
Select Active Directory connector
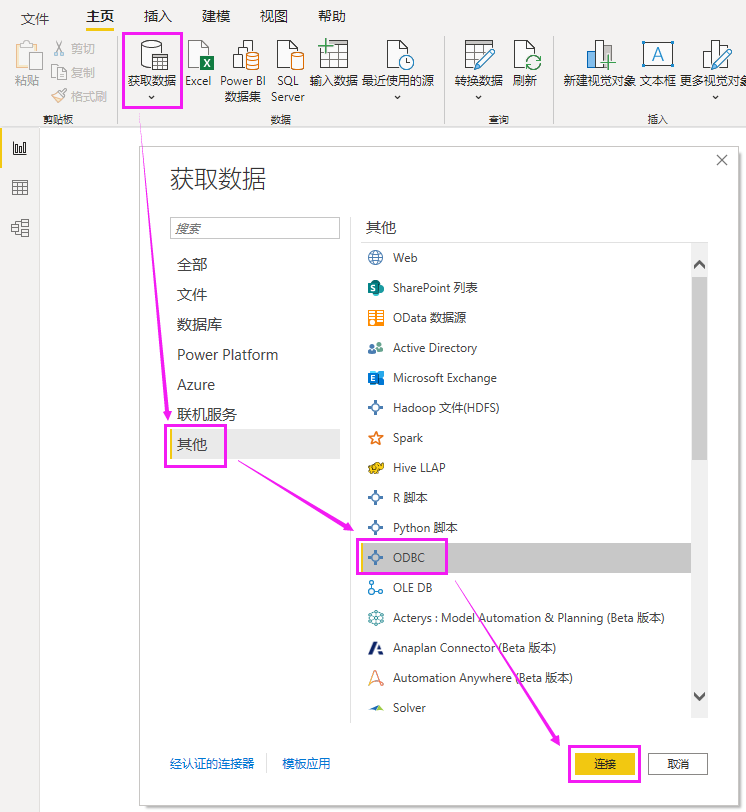[x=526, y=348]
